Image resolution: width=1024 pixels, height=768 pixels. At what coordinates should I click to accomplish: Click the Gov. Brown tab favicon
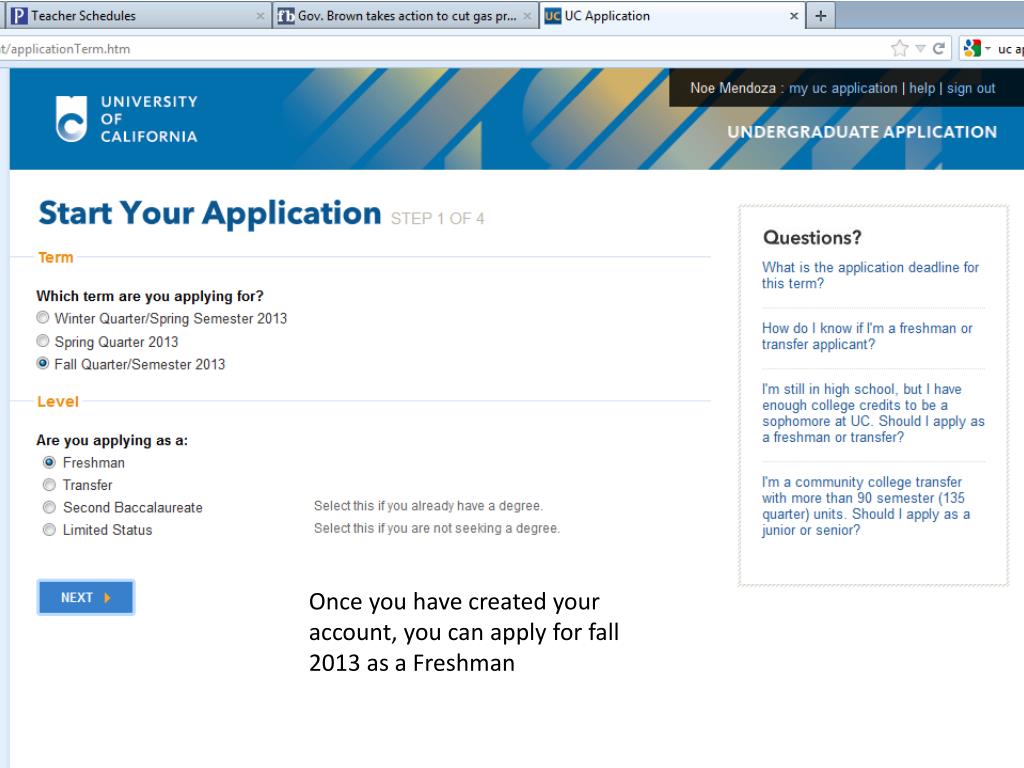[285, 16]
